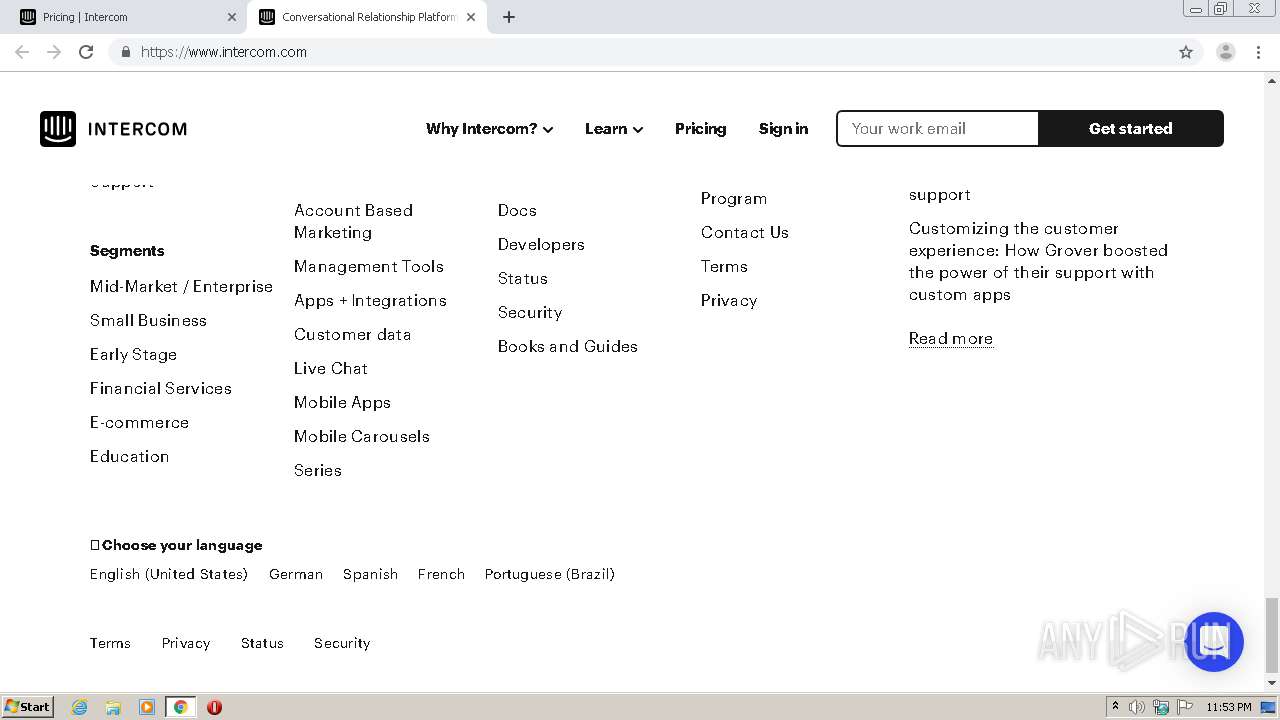
Task: Open Windows Explorer folder in the taskbar
Action: [113, 707]
